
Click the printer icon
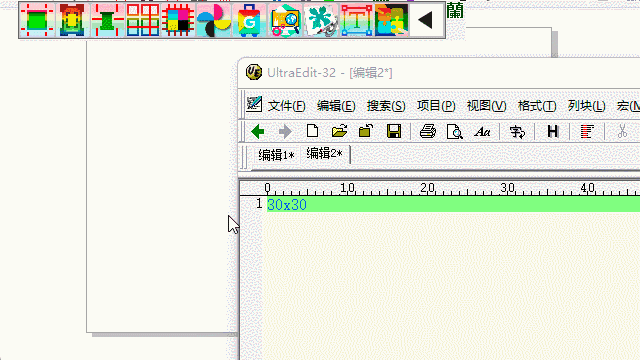point(427,131)
